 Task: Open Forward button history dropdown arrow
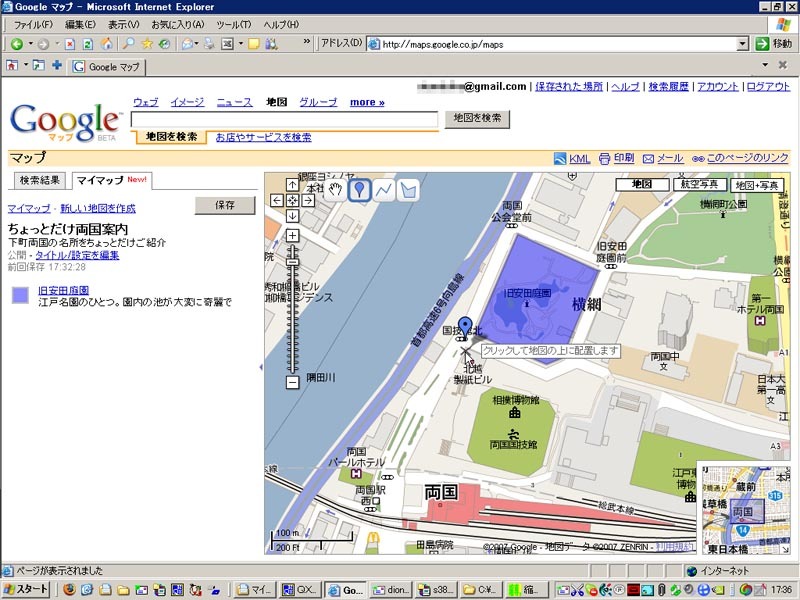coord(57,44)
